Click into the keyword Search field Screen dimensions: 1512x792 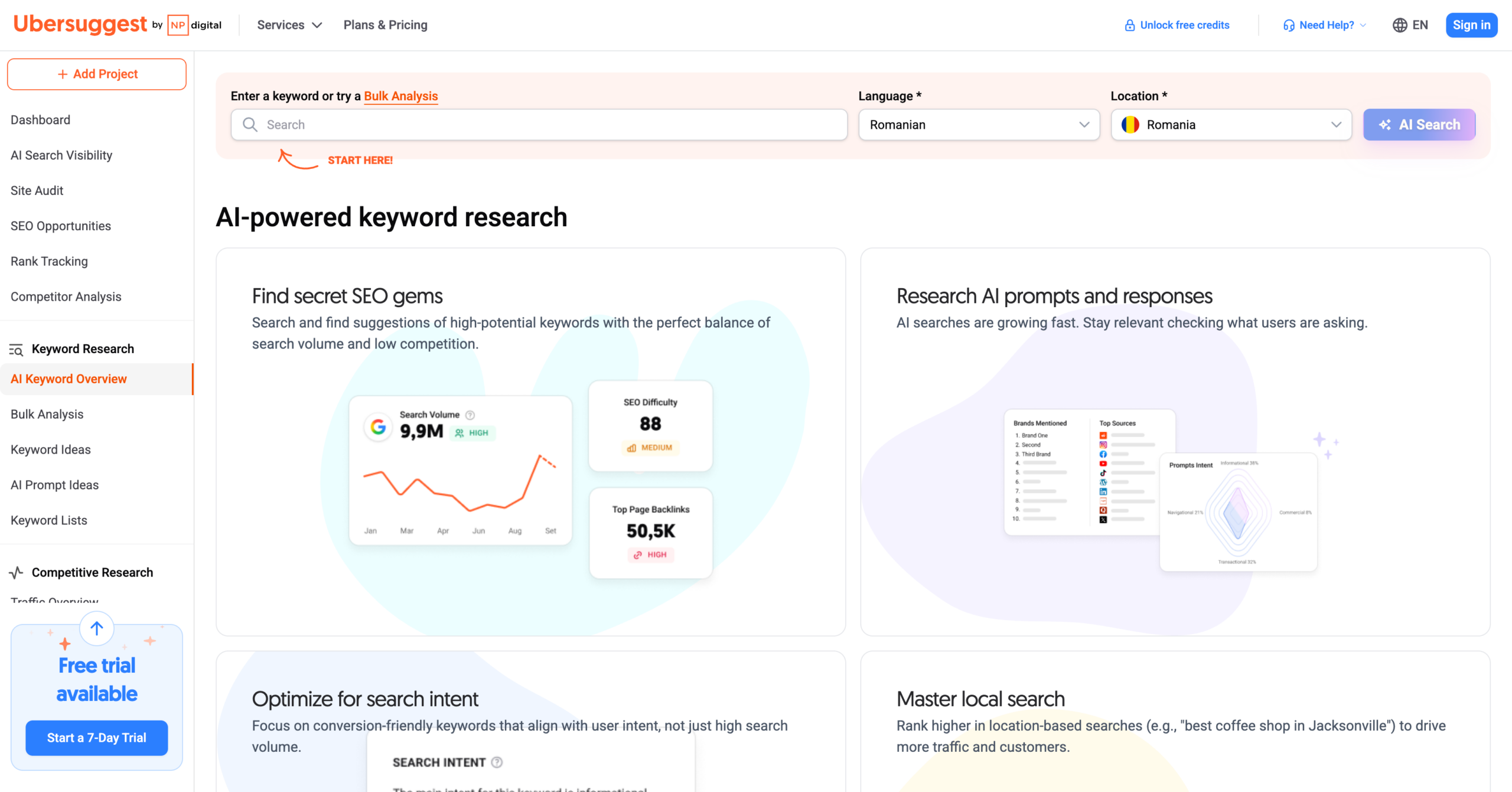(x=539, y=125)
